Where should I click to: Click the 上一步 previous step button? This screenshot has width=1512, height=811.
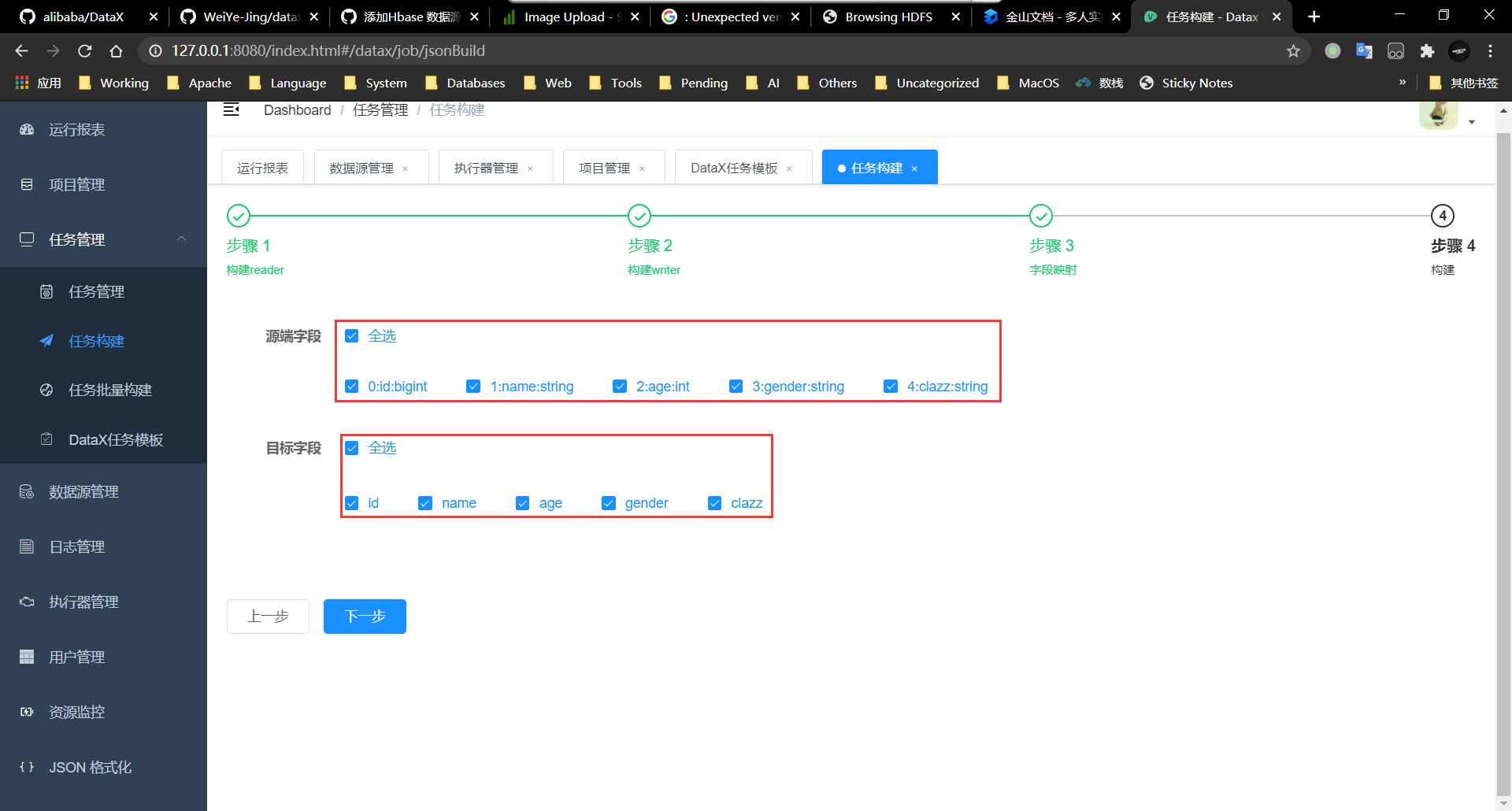pos(268,617)
